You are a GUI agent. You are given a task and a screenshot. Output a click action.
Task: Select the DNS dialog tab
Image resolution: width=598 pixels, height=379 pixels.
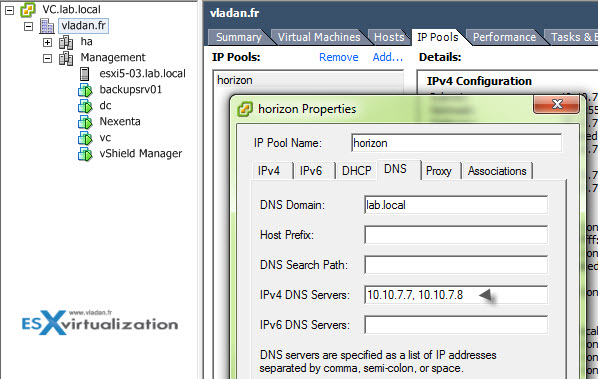click(395, 169)
